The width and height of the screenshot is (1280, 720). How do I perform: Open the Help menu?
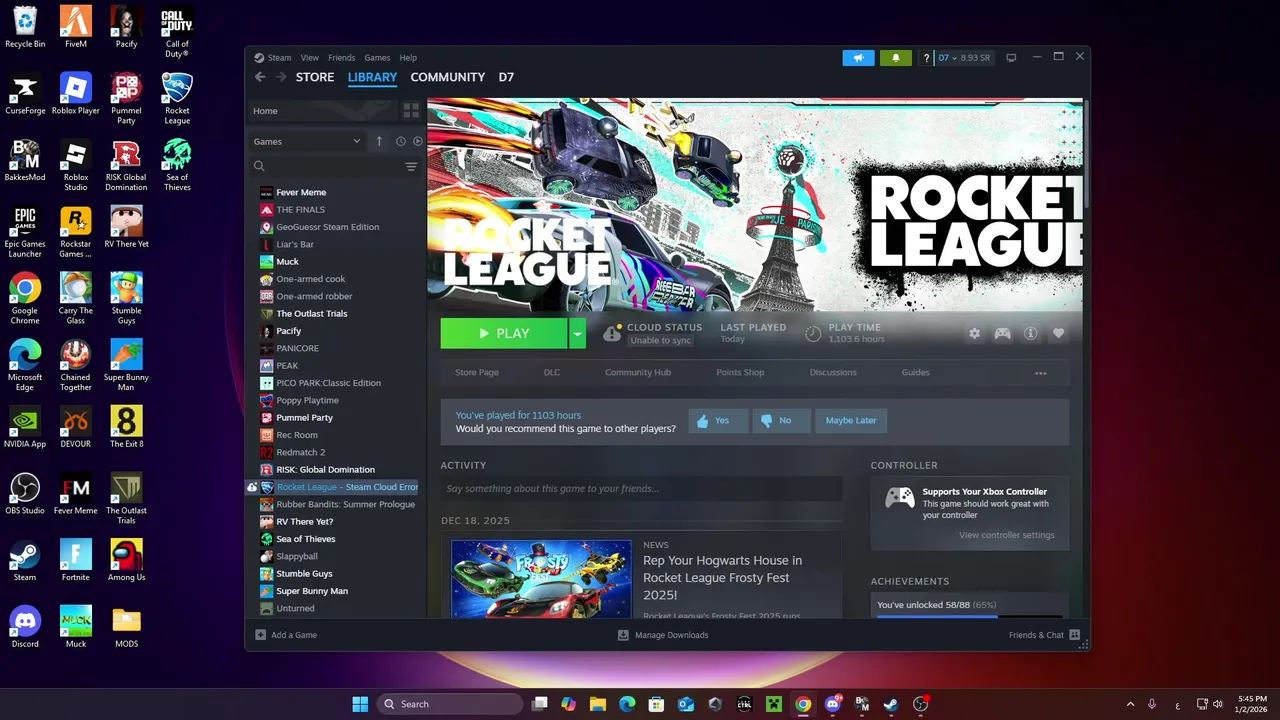tap(408, 58)
